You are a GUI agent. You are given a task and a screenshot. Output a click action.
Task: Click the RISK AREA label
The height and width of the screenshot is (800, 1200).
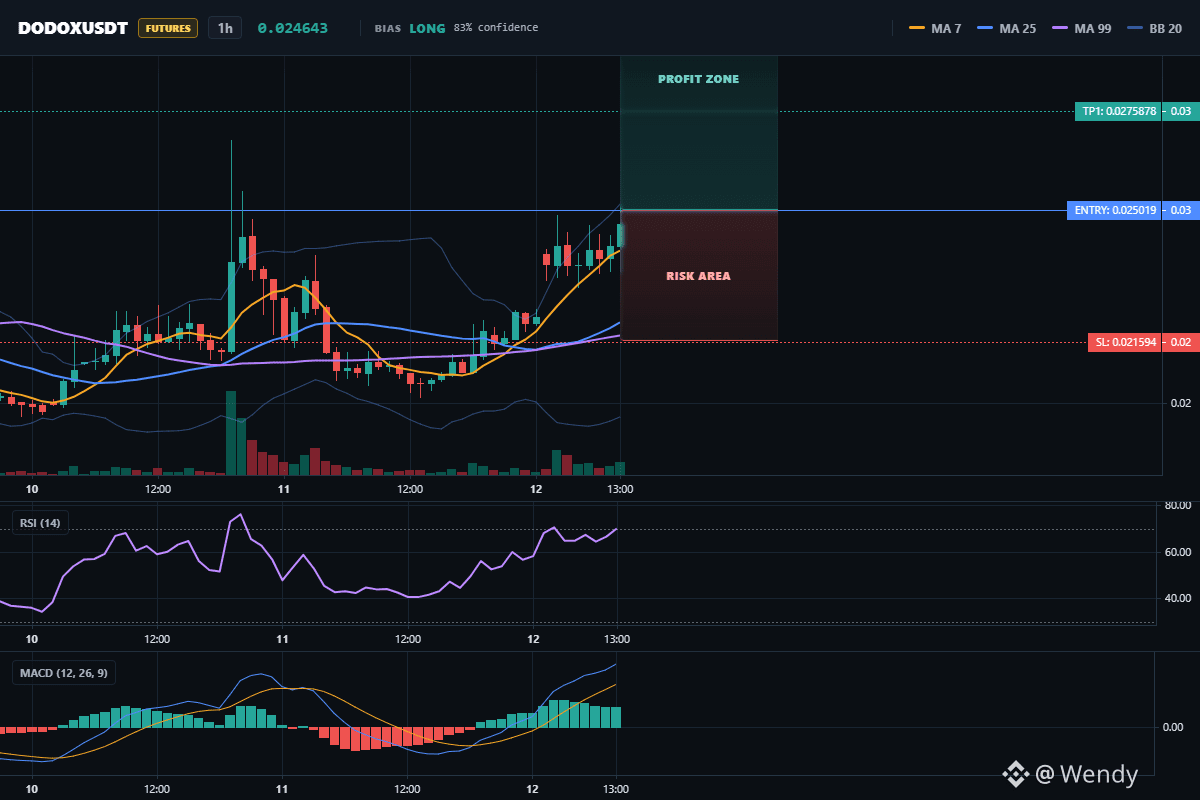click(699, 276)
